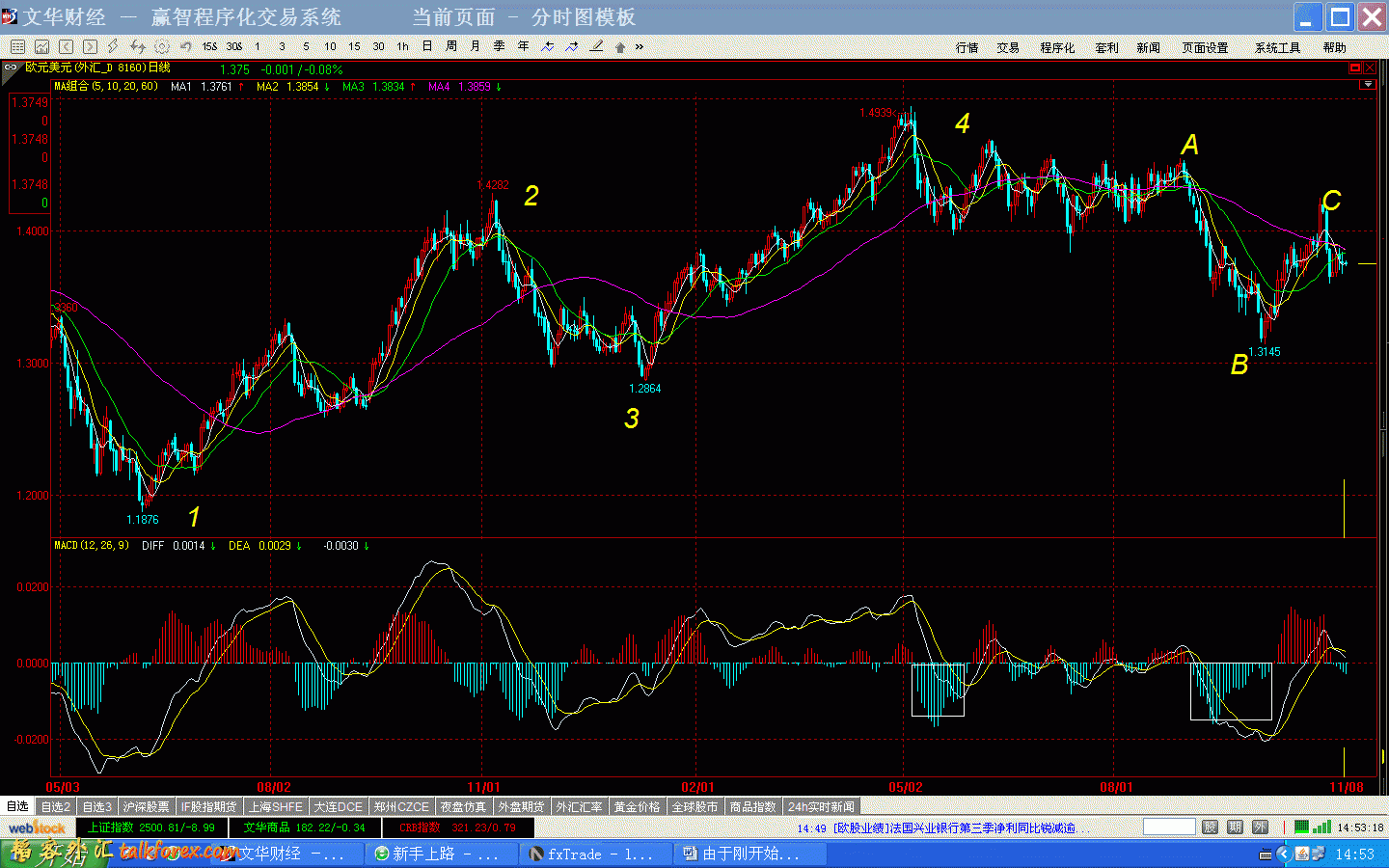Click the lightning flash-order icon
1389x868 pixels.
click(x=114, y=46)
